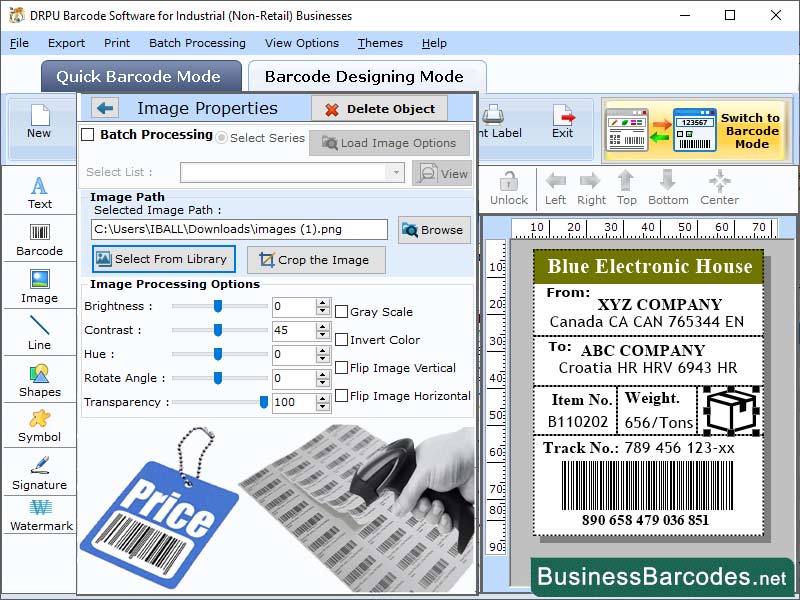This screenshot has width=800, height=600.
Task: Exit the application via Exit icon
Action: coord(563,121)
